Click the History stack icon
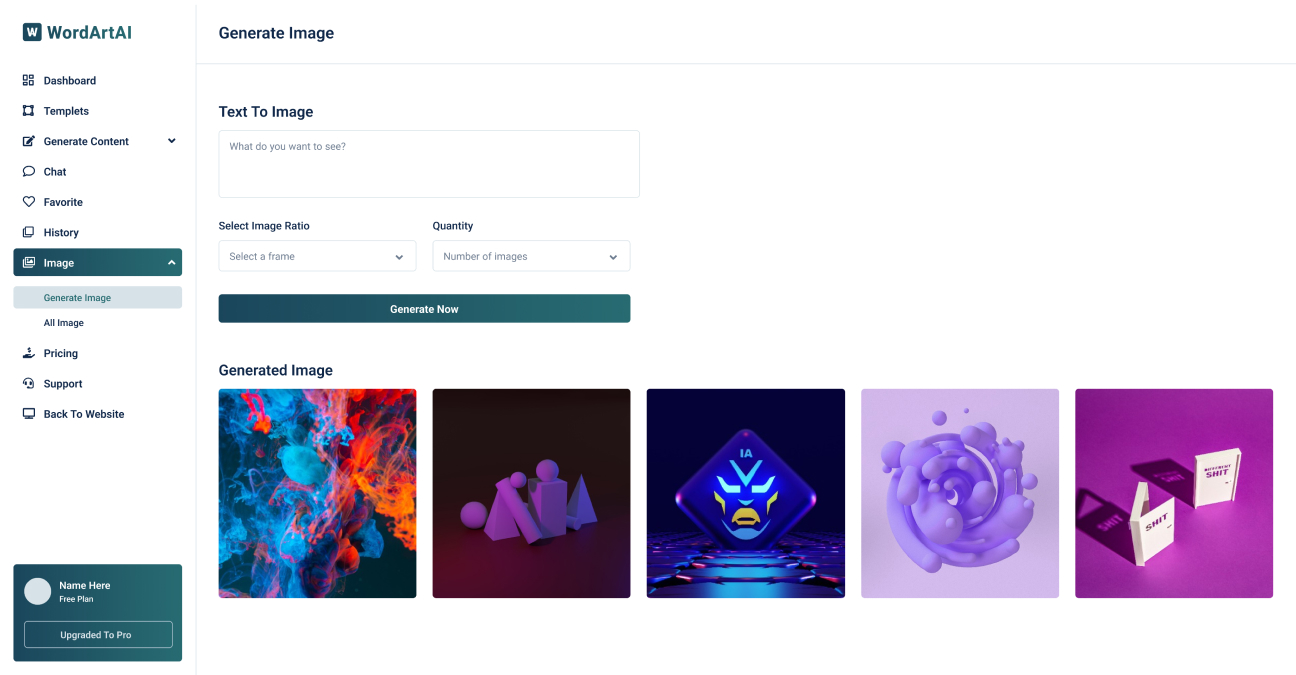Viewport: 1296px width, 675px height. [28, 232]
